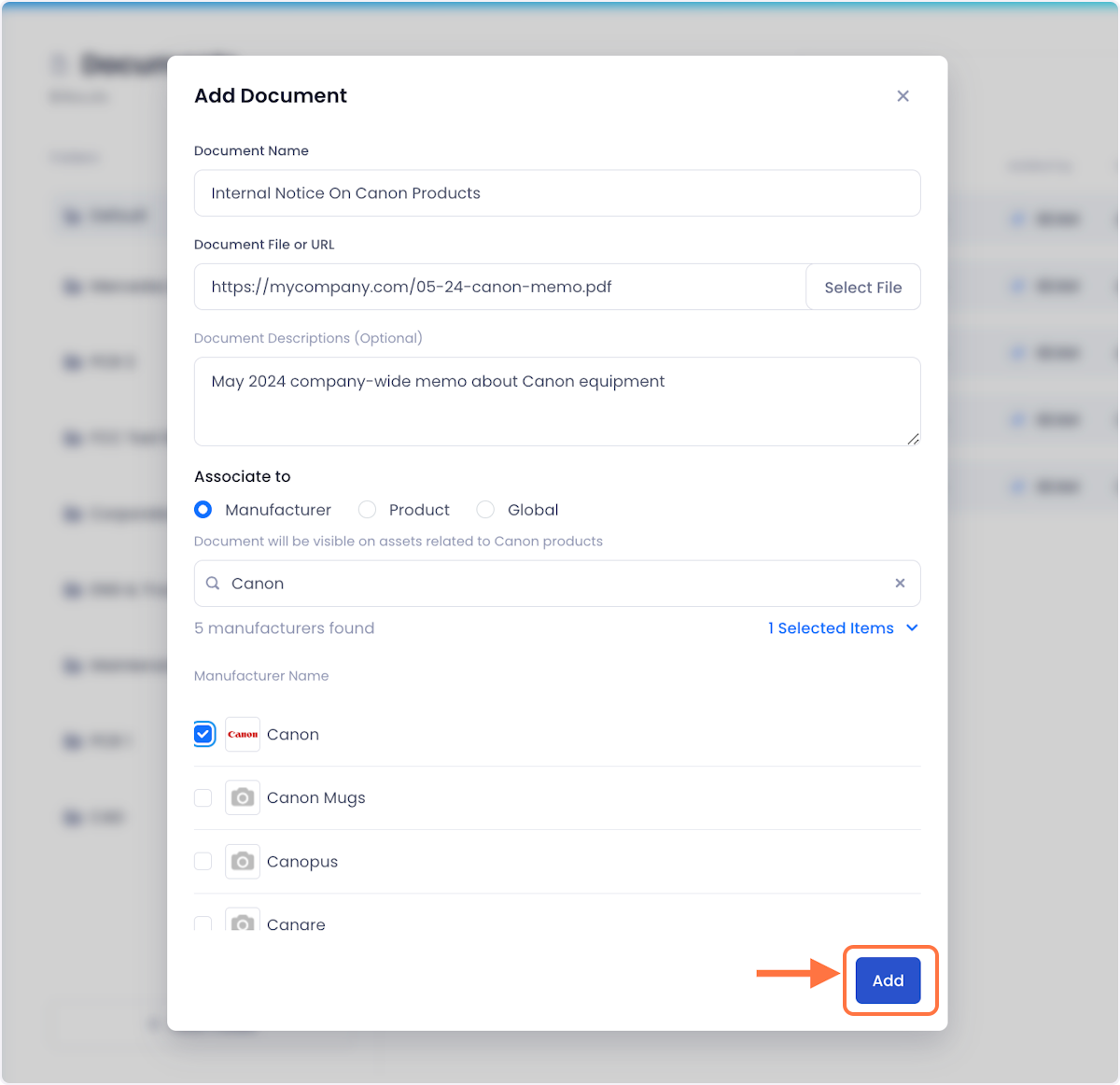
Task: Click the Manufacturer Name column header
Action: tap(261, 676)
